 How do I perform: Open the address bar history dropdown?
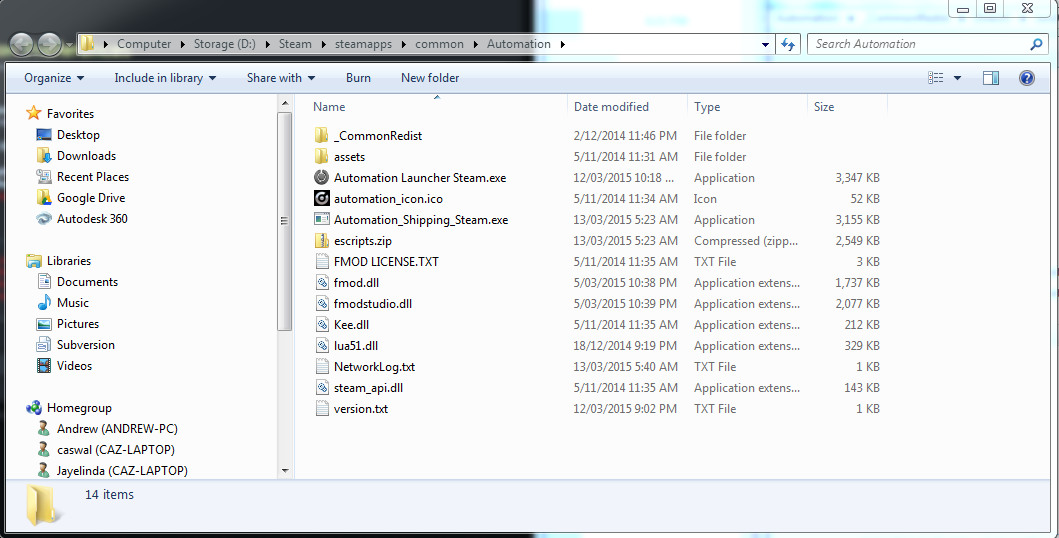(x=765, y=45)
